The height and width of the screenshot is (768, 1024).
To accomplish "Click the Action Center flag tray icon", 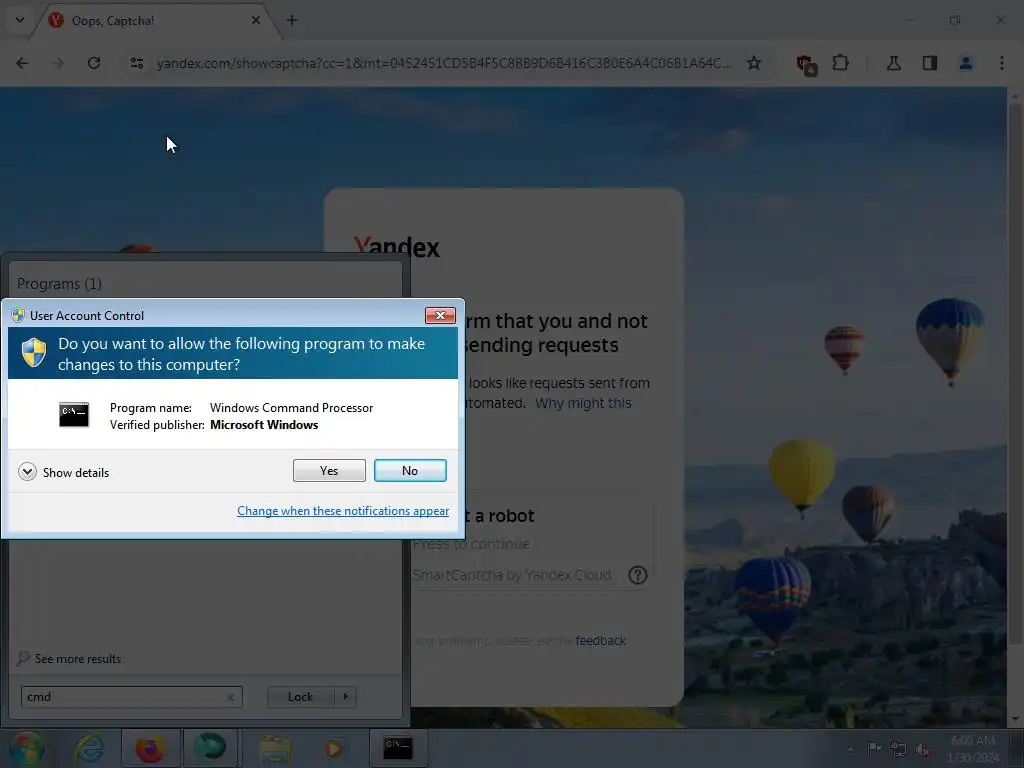I will [x=874, y=749].
